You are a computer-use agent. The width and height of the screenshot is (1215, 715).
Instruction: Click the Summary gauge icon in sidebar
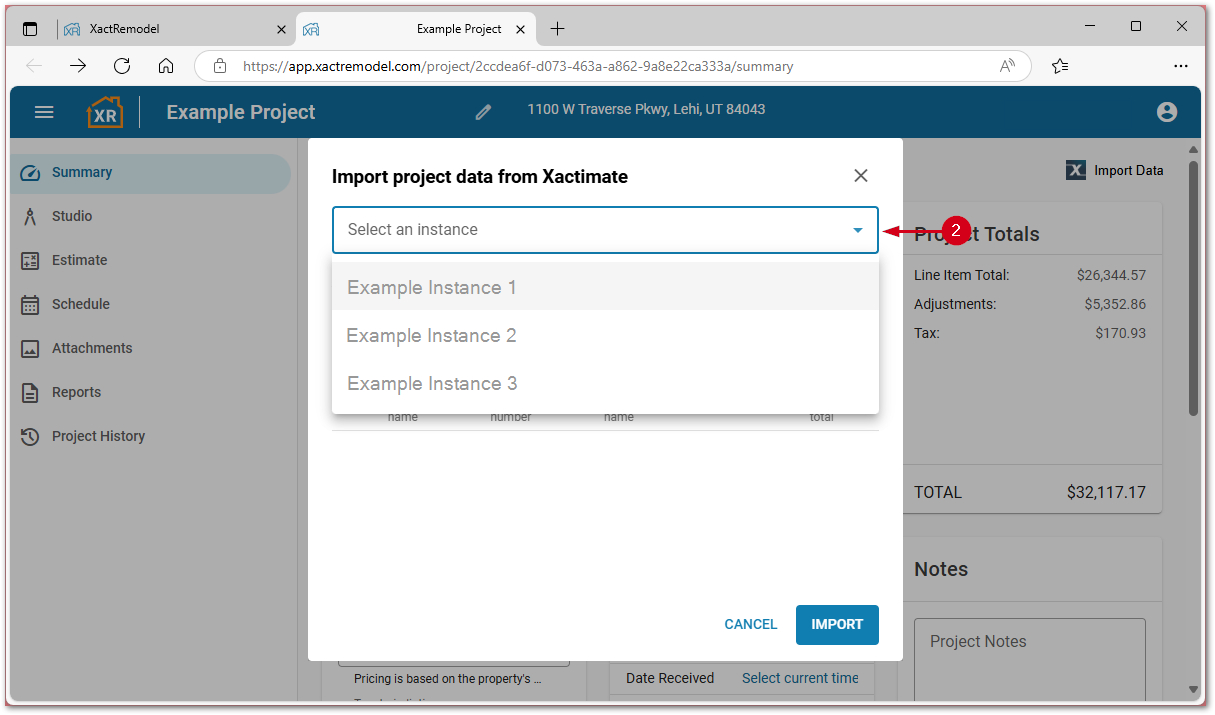point(30,172)
